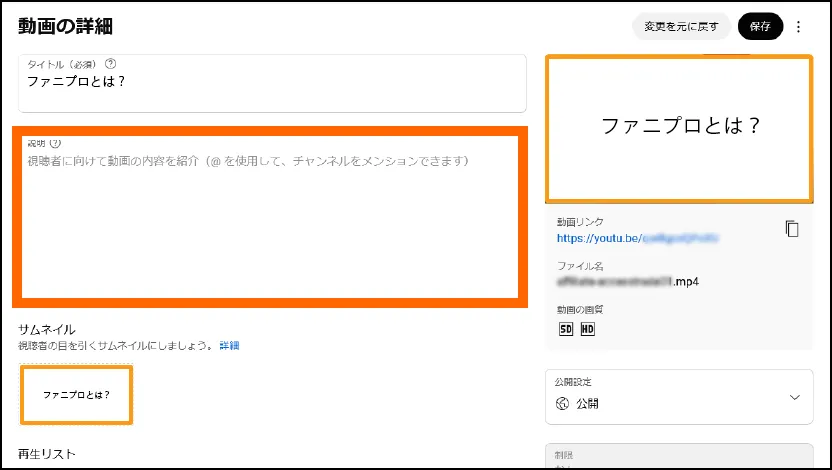832x470 pixels.
Task: Click the HD video quality badge
Action: click(587, 328)
